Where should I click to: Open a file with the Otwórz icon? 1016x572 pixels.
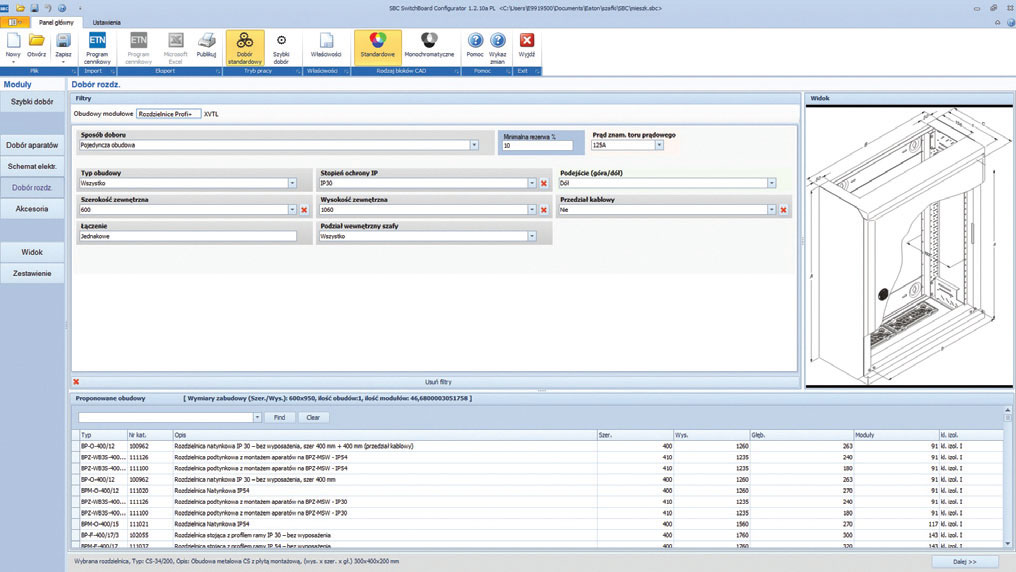tap(36, 46)
